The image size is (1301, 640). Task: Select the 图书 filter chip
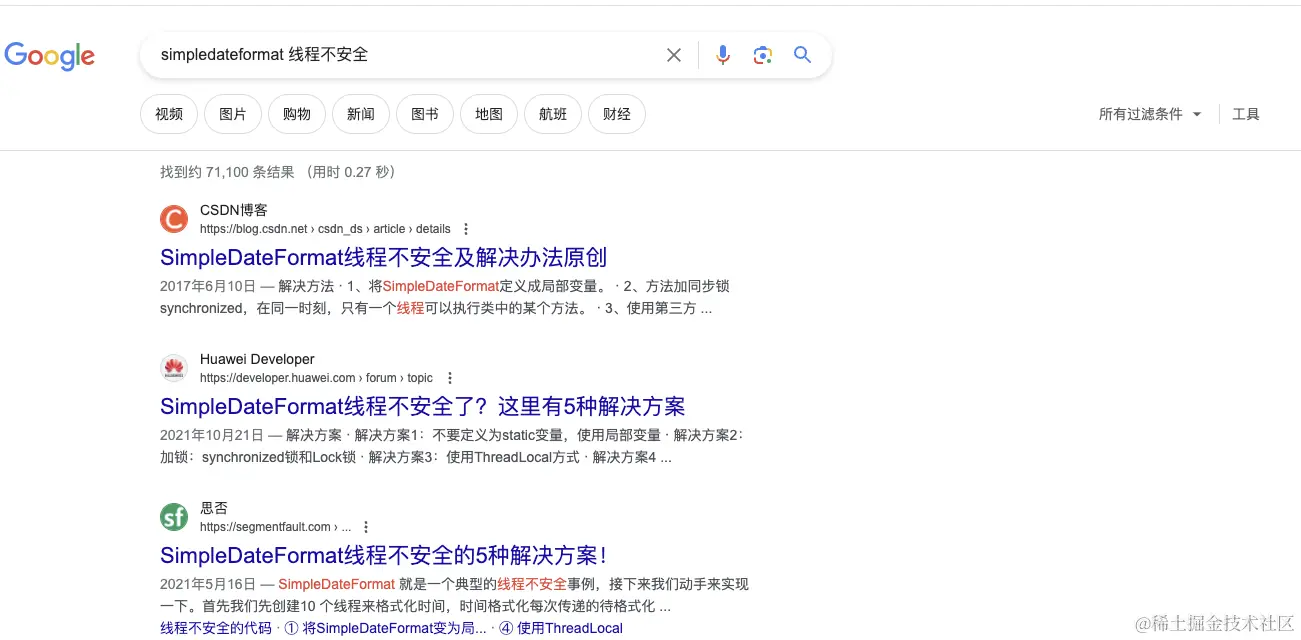pyautogui.click(x=425, y=114)
